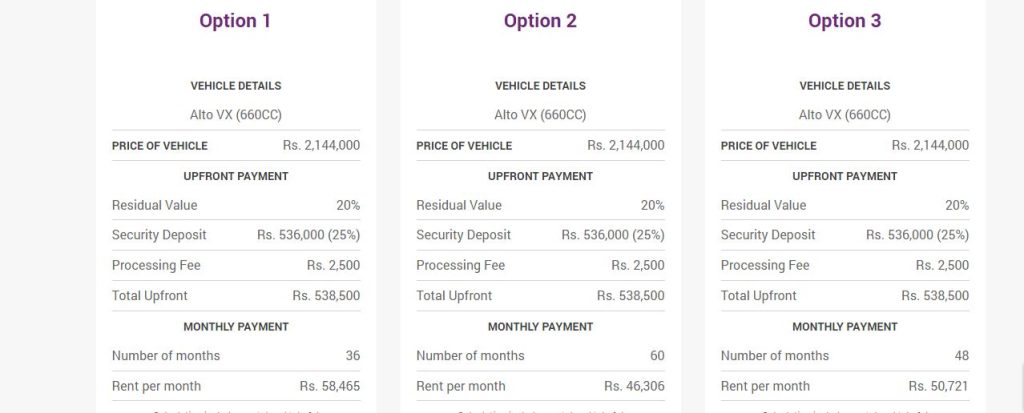Viewport: 1024px width, 413px height.
Task: Click Option 3 Monthly Payment section heading
Action: tap(845, 327)
